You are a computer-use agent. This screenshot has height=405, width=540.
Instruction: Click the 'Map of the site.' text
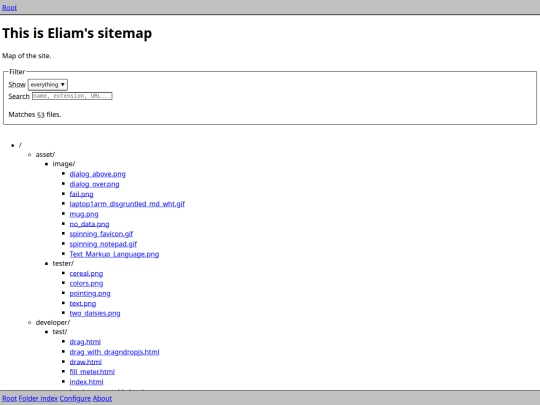(x=27, y=56)
